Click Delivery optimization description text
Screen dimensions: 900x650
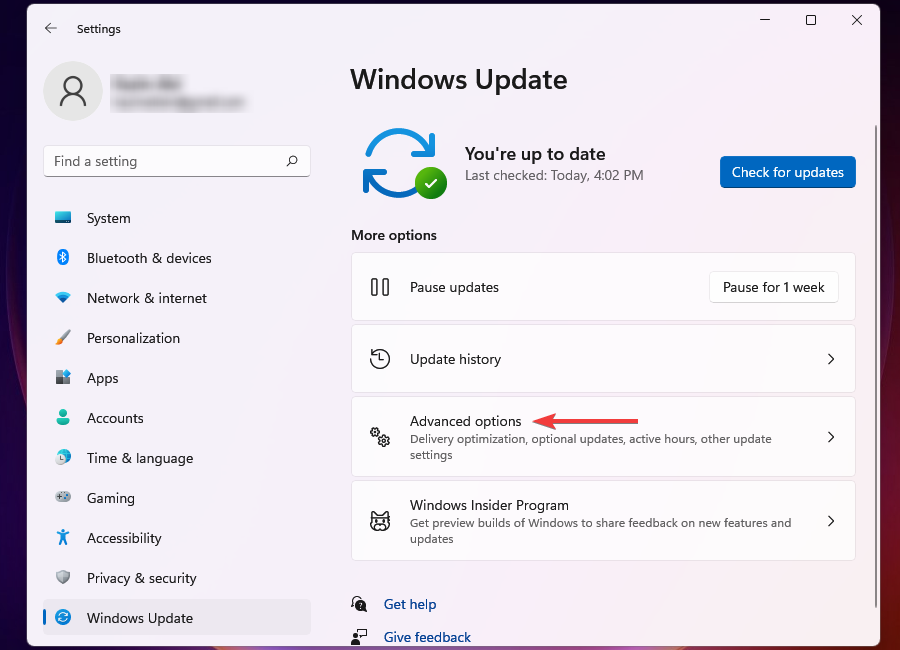(x=591, y=447)
